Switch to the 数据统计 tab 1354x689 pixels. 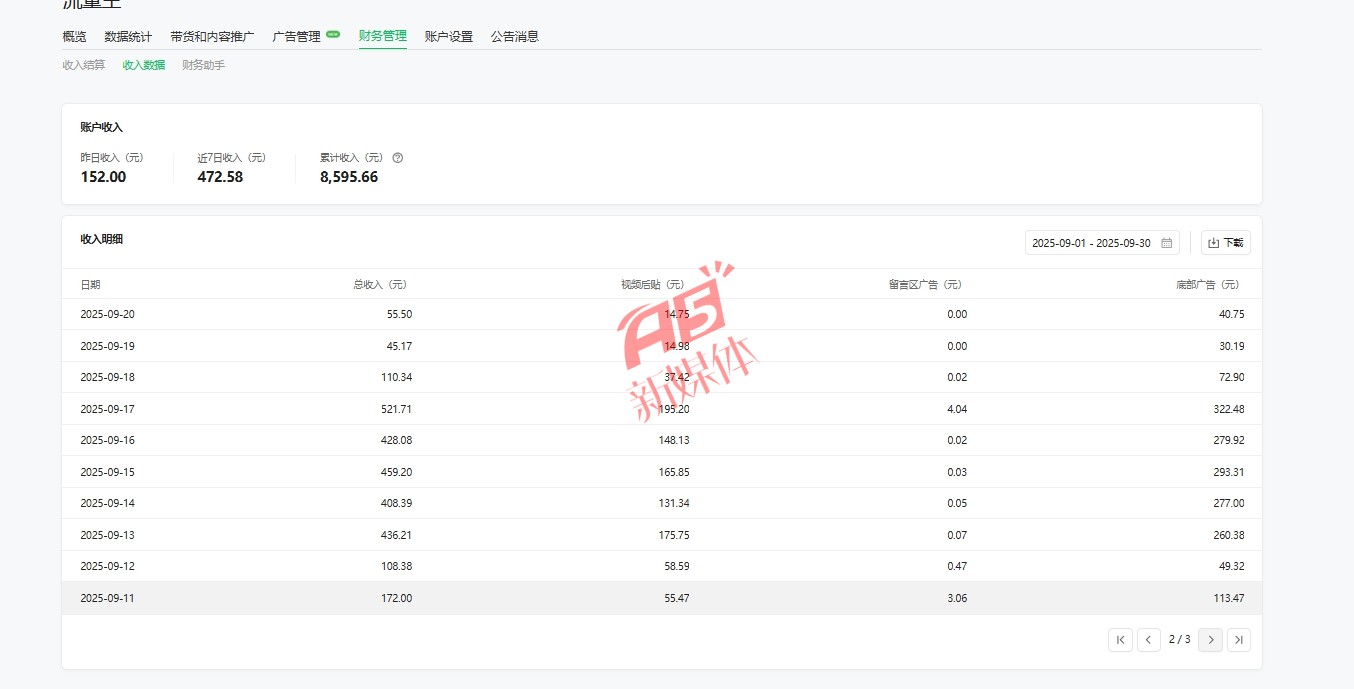pos(128,37)
